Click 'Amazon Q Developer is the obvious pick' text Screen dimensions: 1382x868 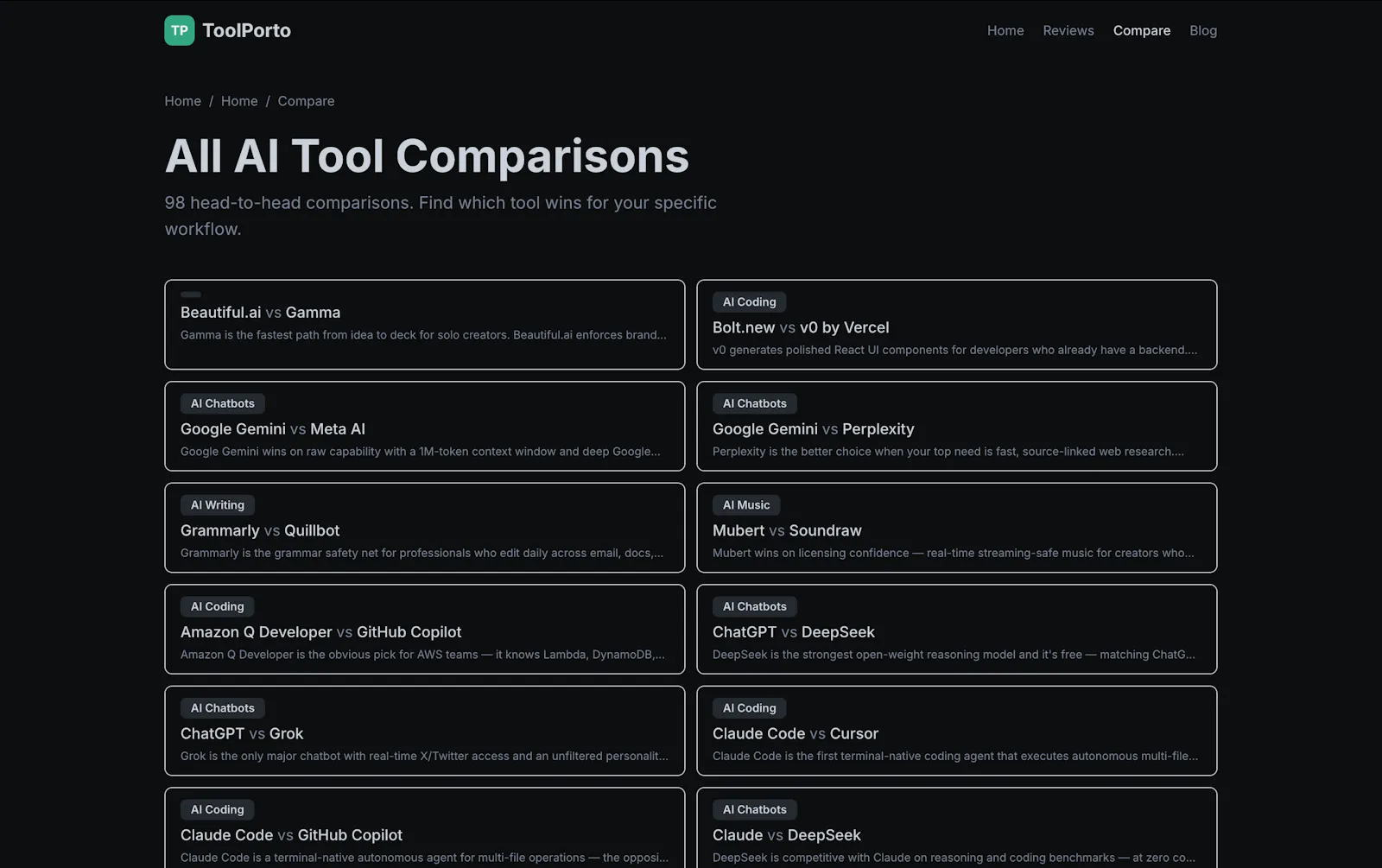422,655
